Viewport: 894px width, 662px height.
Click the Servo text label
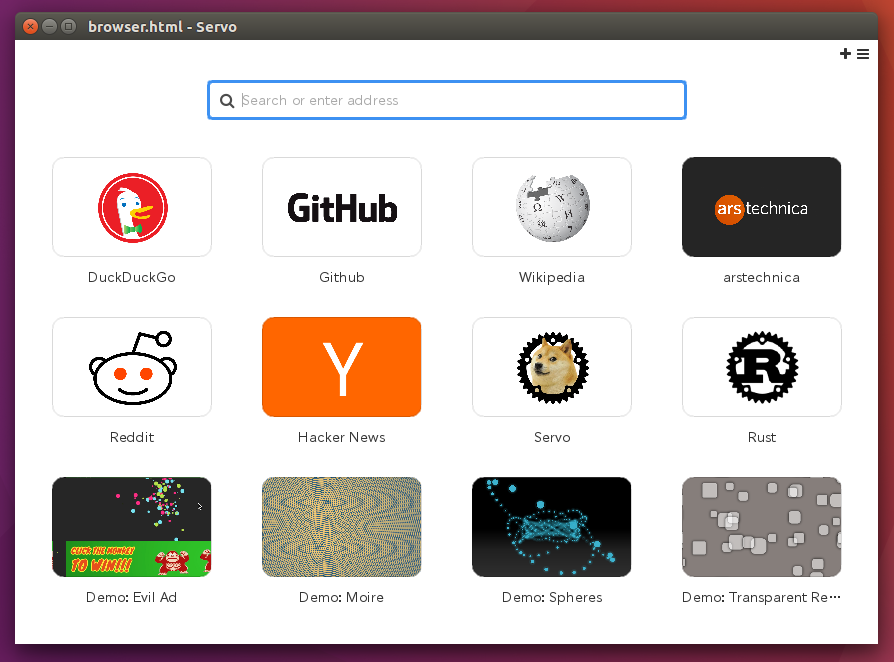tap(551, 437)
